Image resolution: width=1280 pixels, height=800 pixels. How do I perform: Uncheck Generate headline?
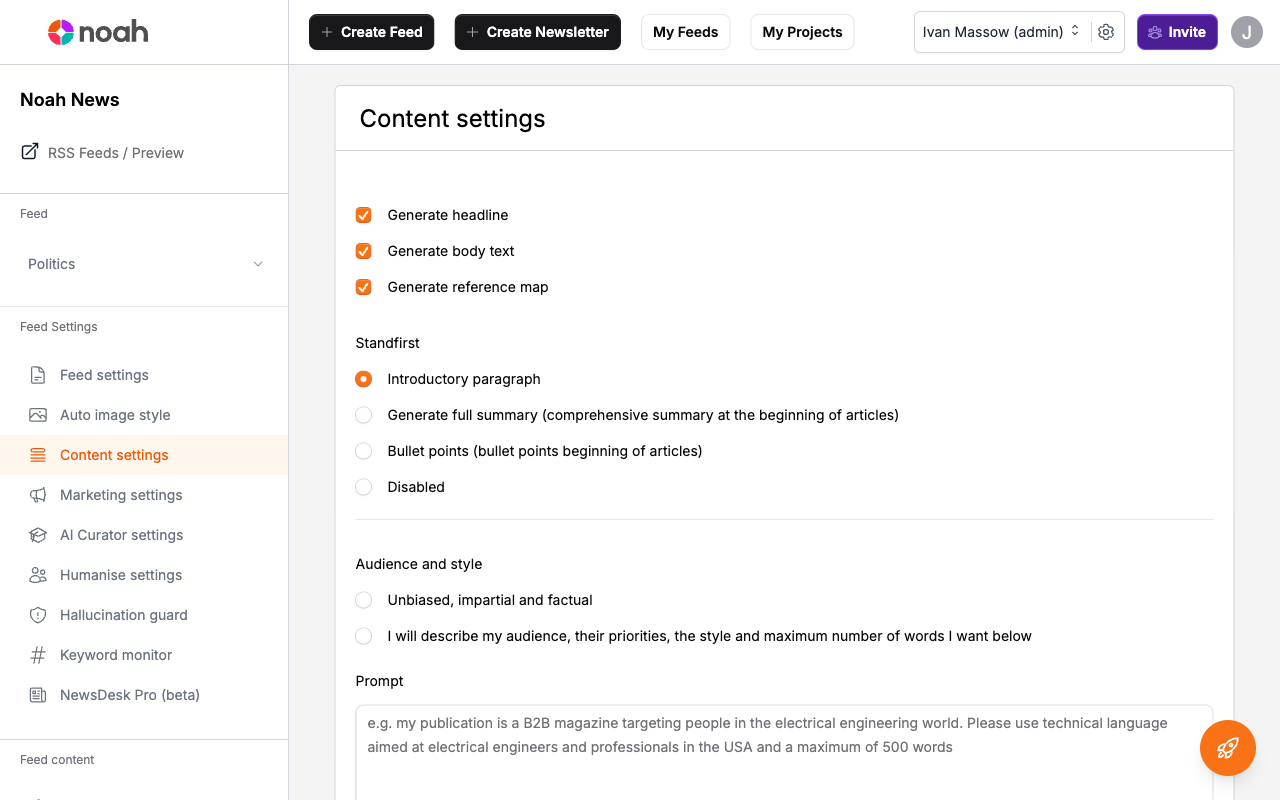[x=363, y=215]
